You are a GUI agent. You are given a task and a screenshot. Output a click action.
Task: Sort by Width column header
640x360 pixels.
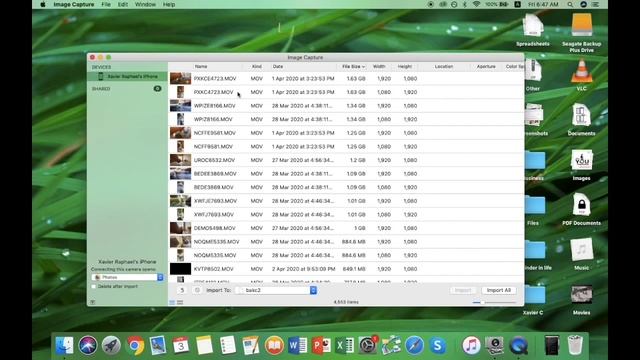[379, 67]
